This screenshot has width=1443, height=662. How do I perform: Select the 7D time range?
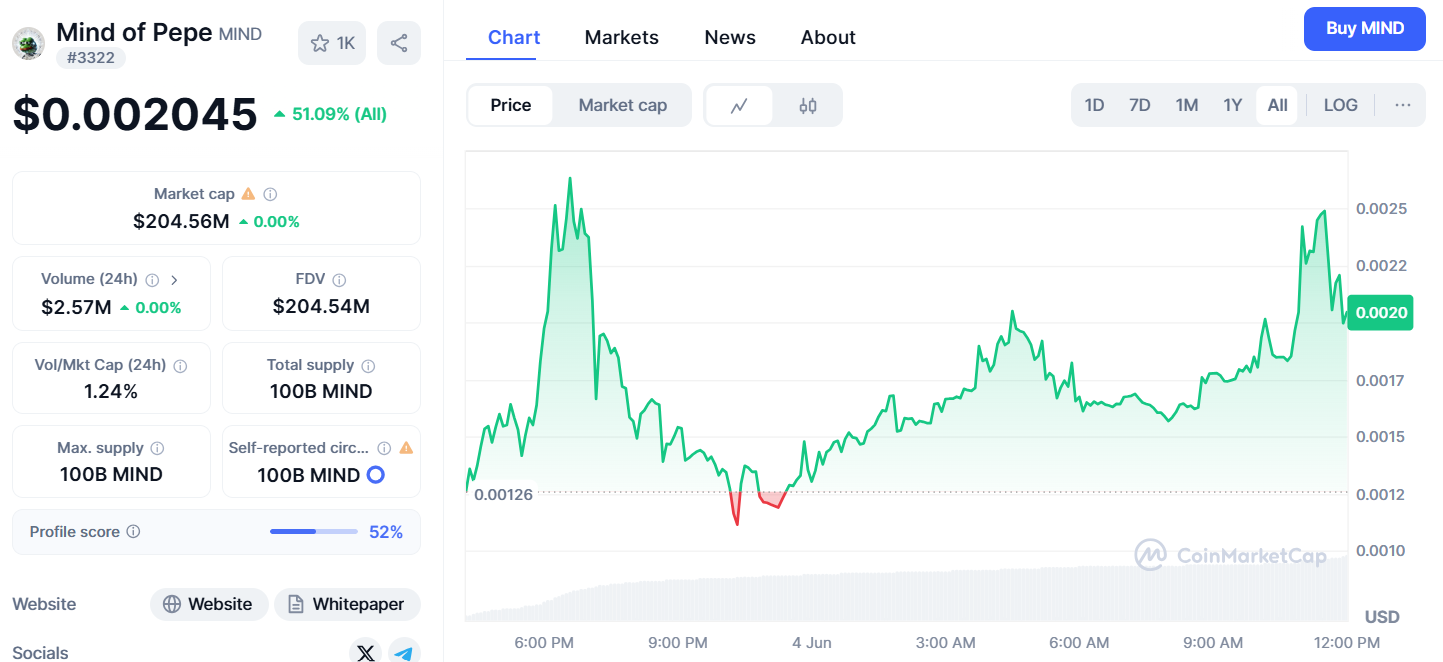pos(1139,105)
